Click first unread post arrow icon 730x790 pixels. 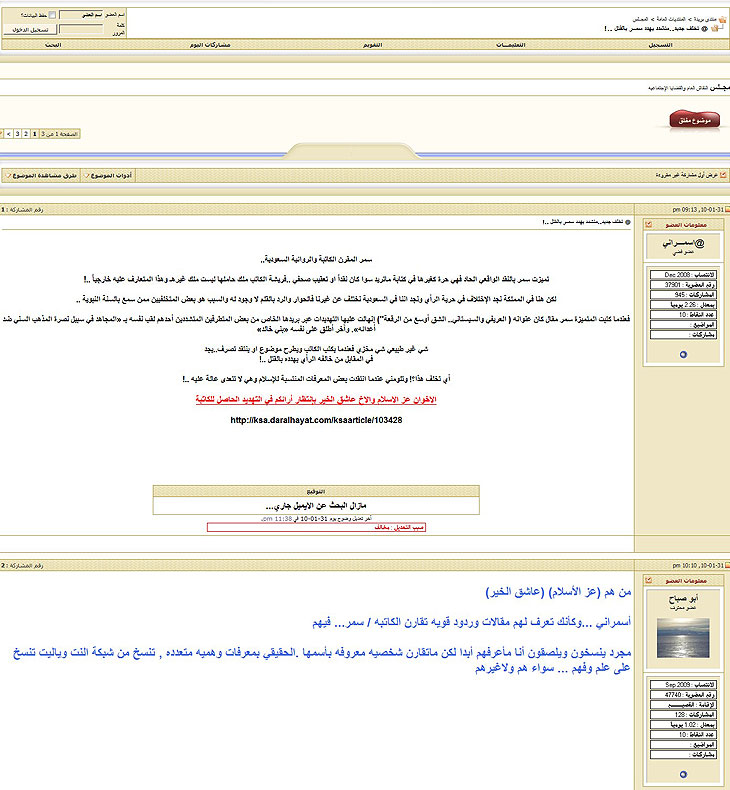coord(723,175)
